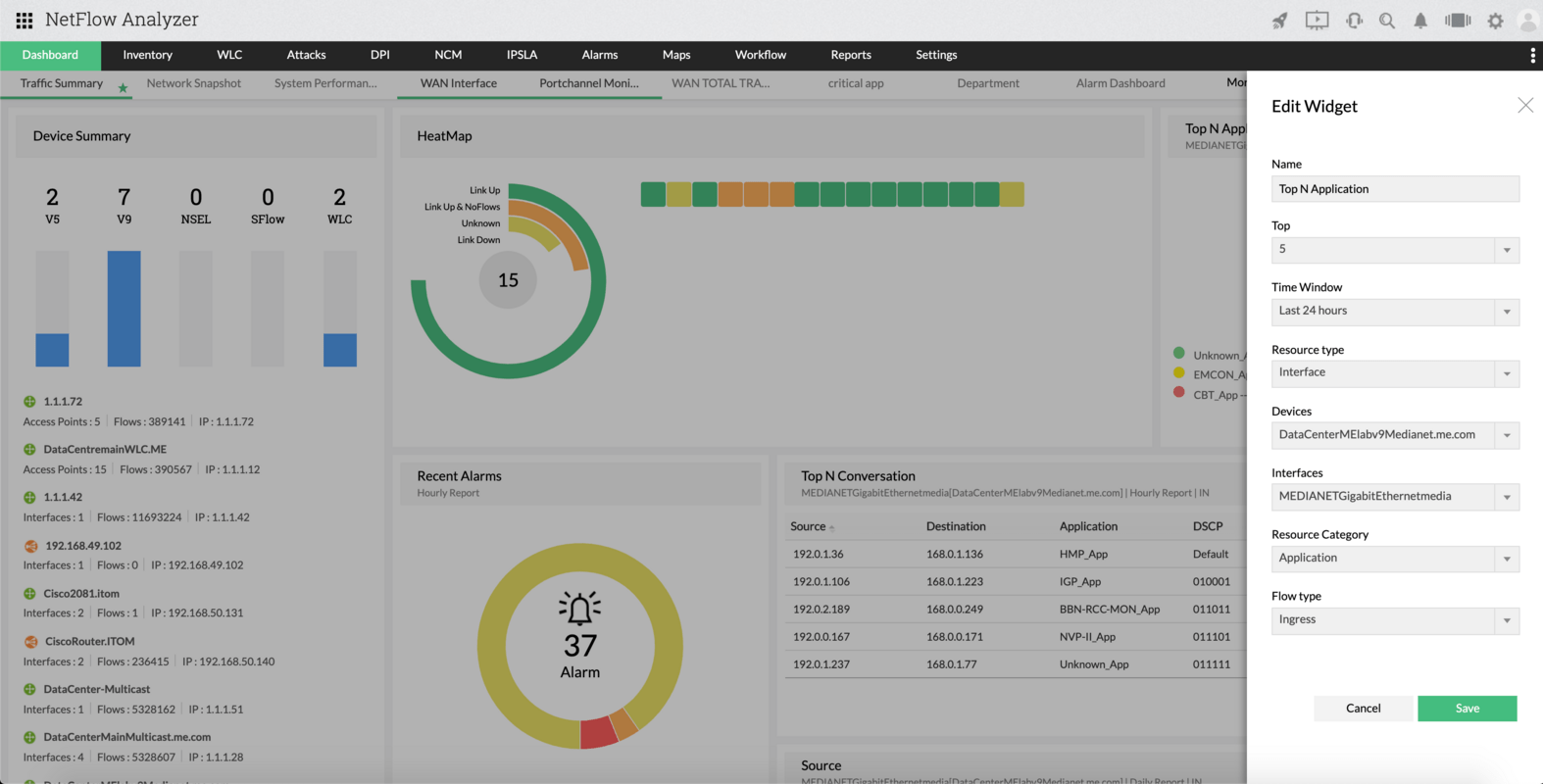The height and width of the screenshot is (784, 1543).
Task: Sort by the Source column arrow
Action: pos(832,528)
